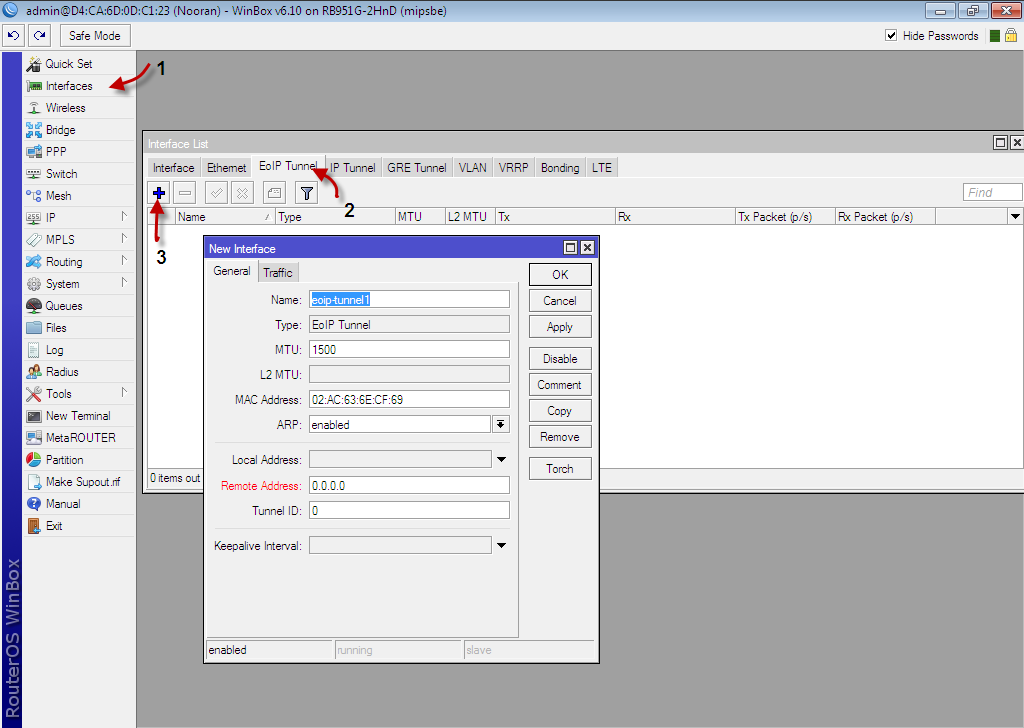
Task: Expand the IP submenu
Action: [124, 216]
